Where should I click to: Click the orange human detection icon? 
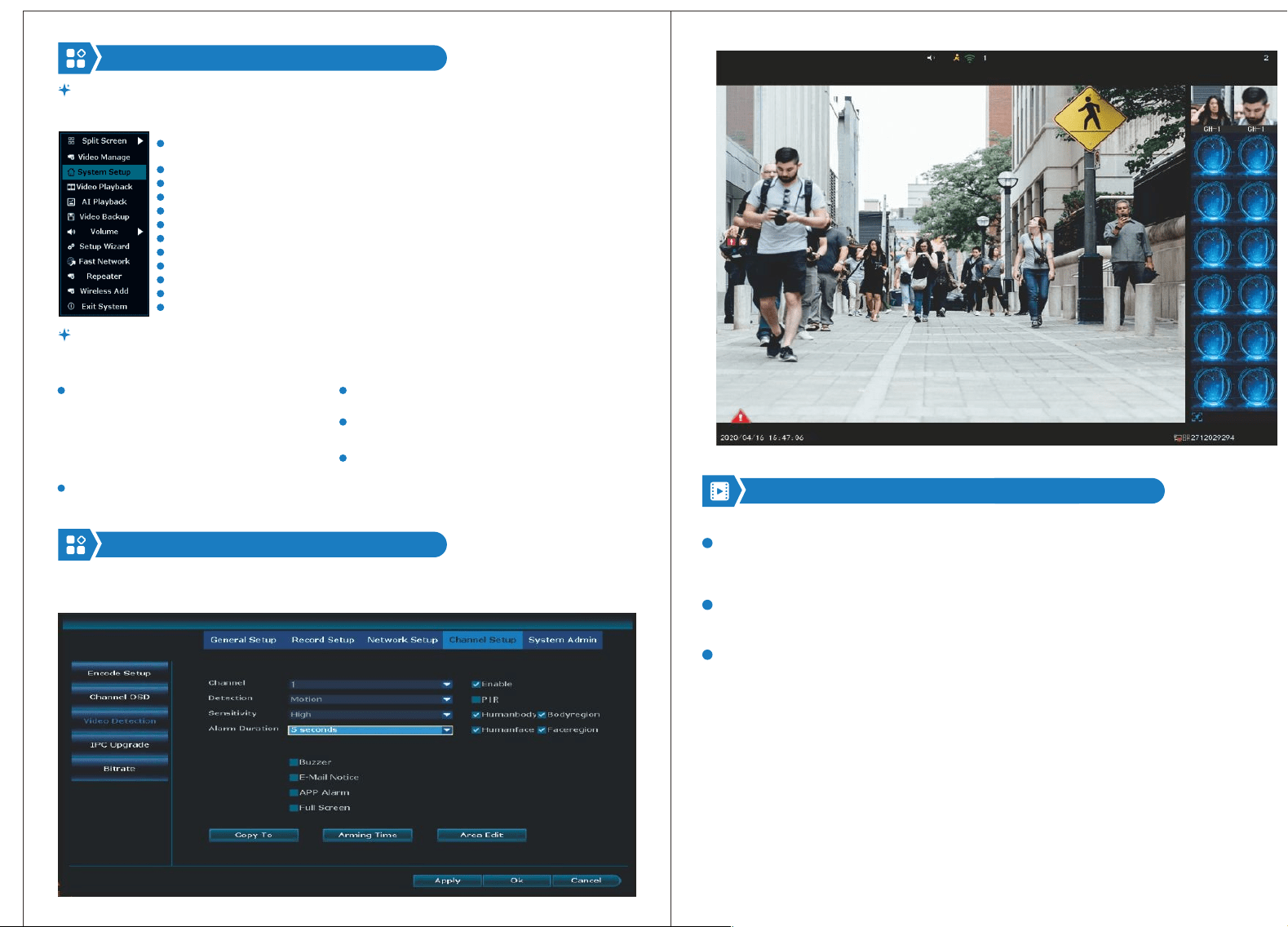coord(956,58)
